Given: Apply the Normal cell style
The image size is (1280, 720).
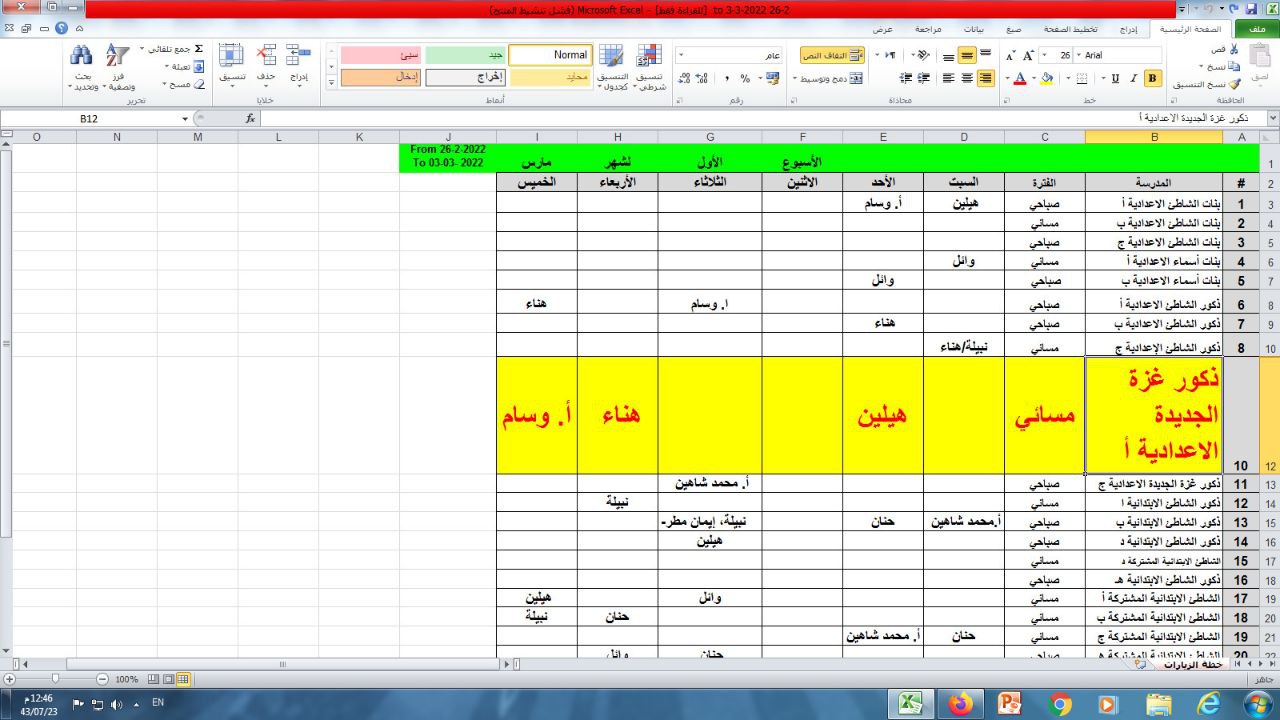Looking at the screenshot, I should click(550, 55).
